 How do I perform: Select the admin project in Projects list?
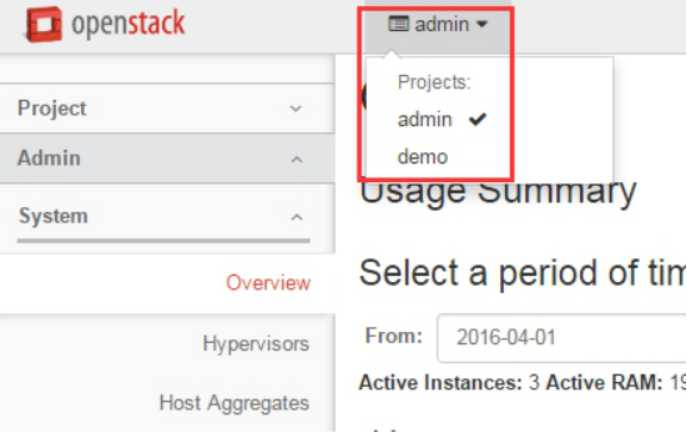click(425, 120)
